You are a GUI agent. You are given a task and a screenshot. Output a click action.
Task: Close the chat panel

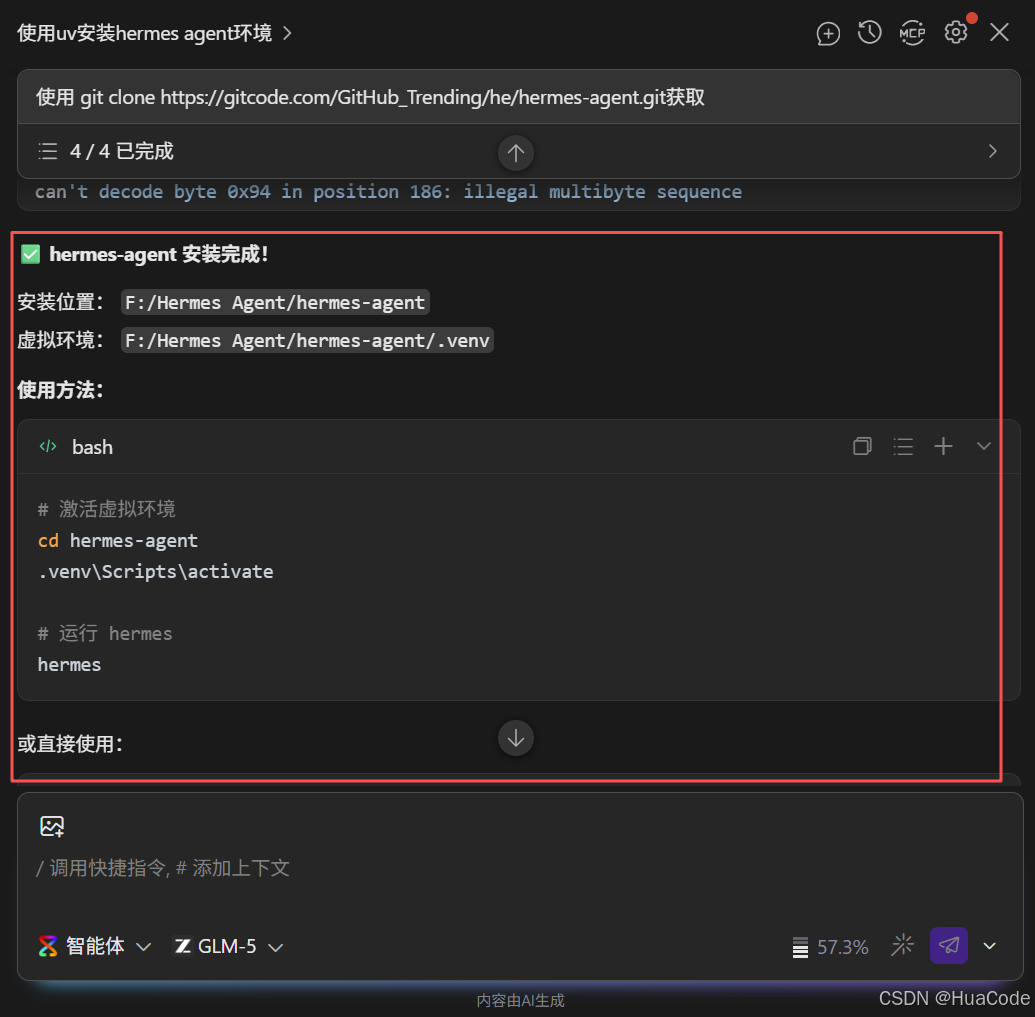[999, 32]
